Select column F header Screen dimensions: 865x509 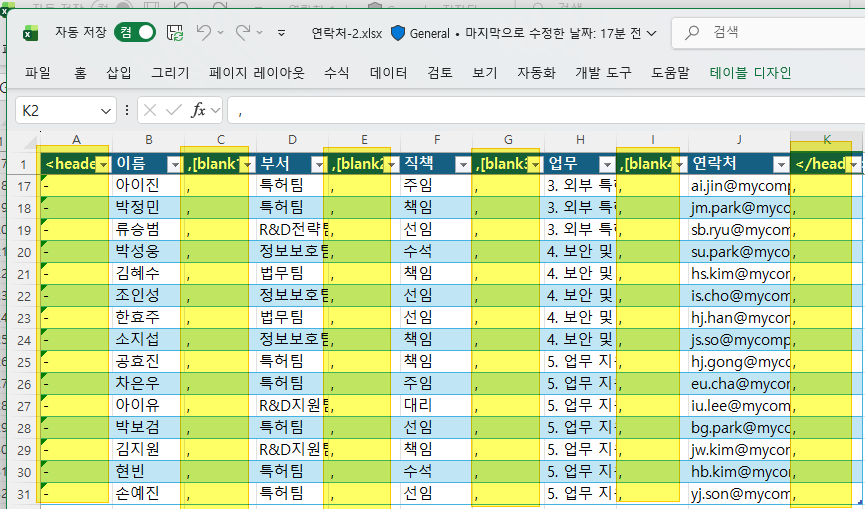pyautogui.click(x=436, y=140)
